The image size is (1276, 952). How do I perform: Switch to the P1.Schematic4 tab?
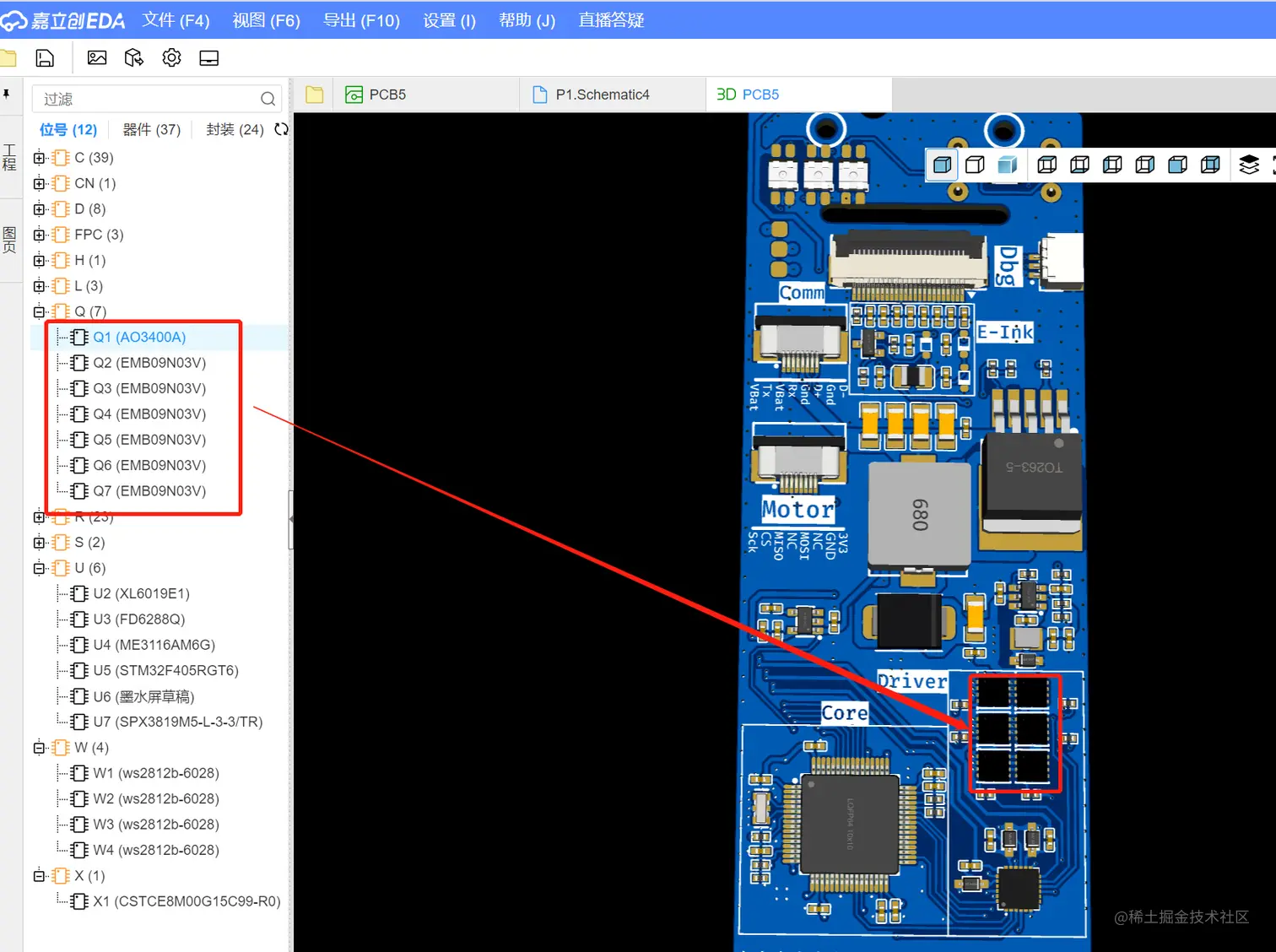click(612, 95)
